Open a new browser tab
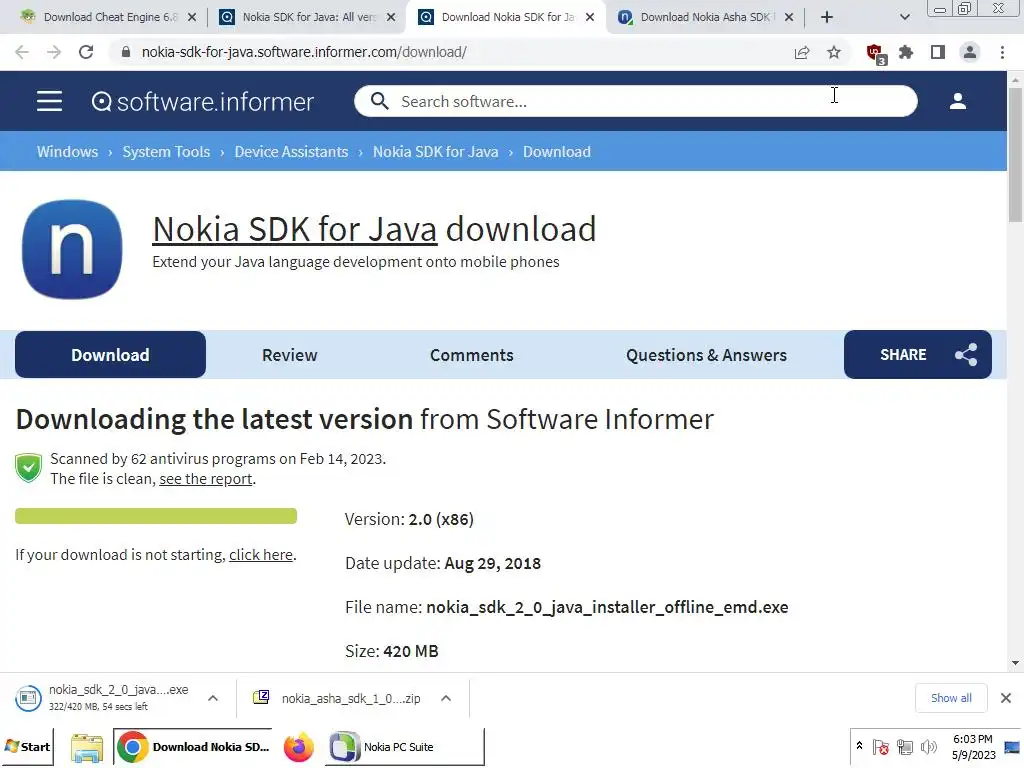1024x768 pixels. coord(827,17)
